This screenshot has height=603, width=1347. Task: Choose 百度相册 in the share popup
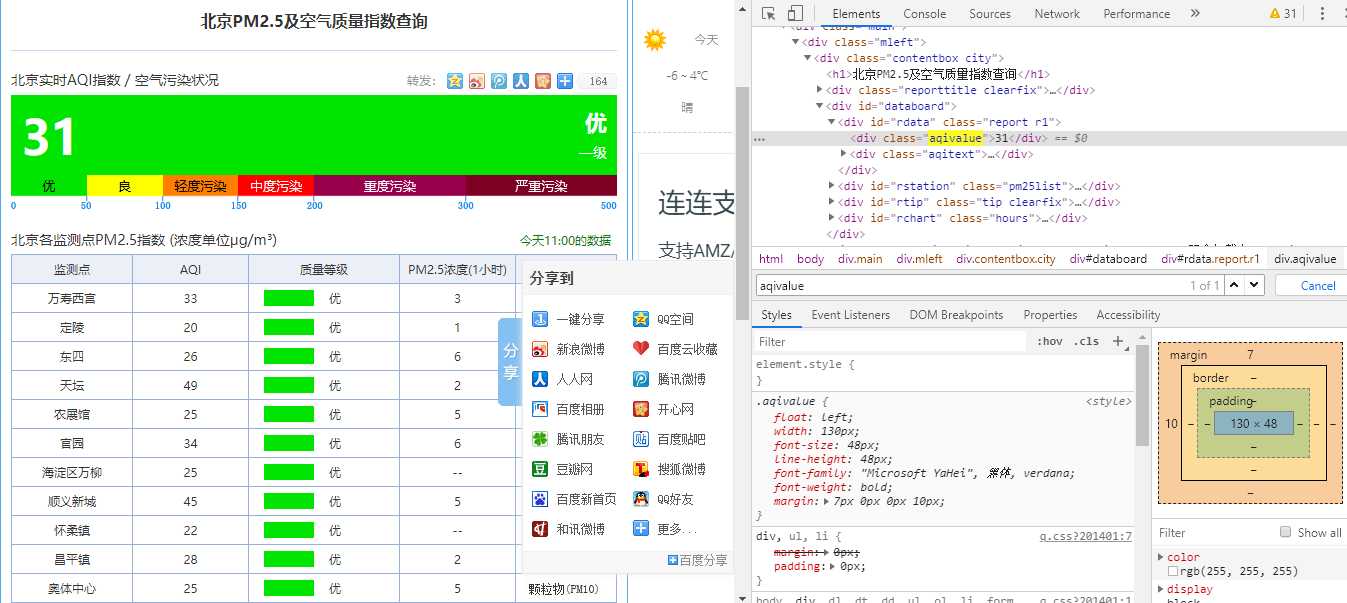click(x=568, y=409)
